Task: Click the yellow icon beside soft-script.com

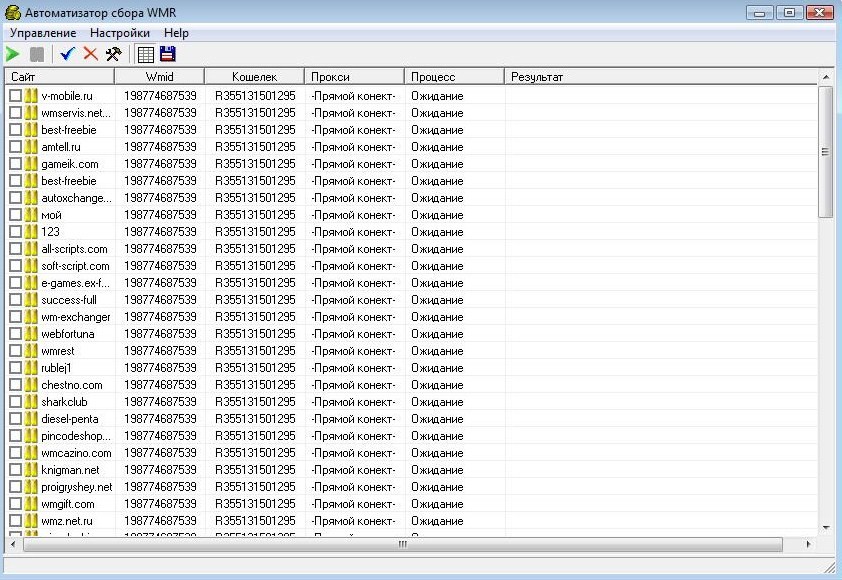Action: pyautogui.click(x=31, y=266)
